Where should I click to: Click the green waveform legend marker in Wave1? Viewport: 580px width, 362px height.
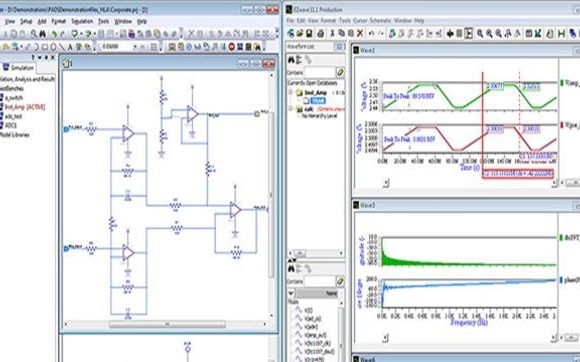562,82
